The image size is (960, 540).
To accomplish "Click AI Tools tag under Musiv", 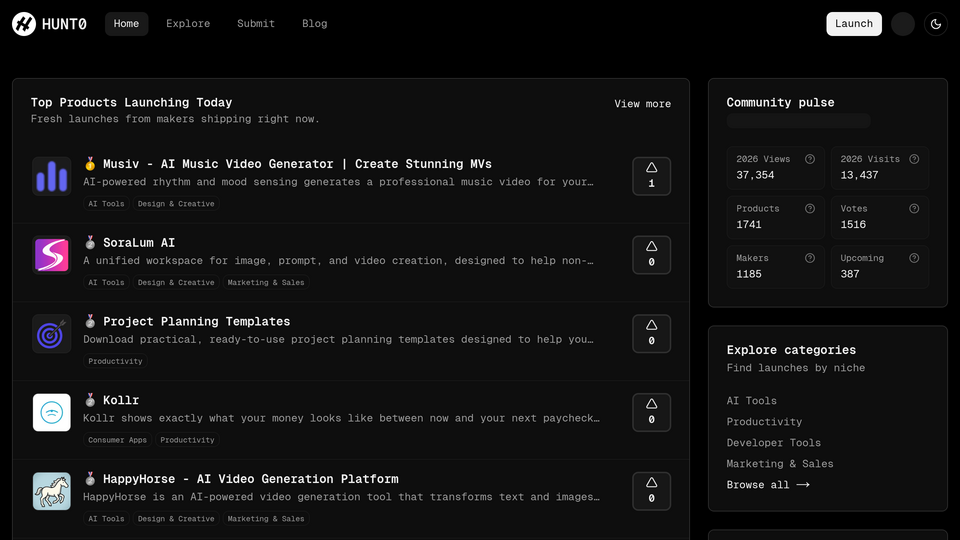I will click(106, 204).
